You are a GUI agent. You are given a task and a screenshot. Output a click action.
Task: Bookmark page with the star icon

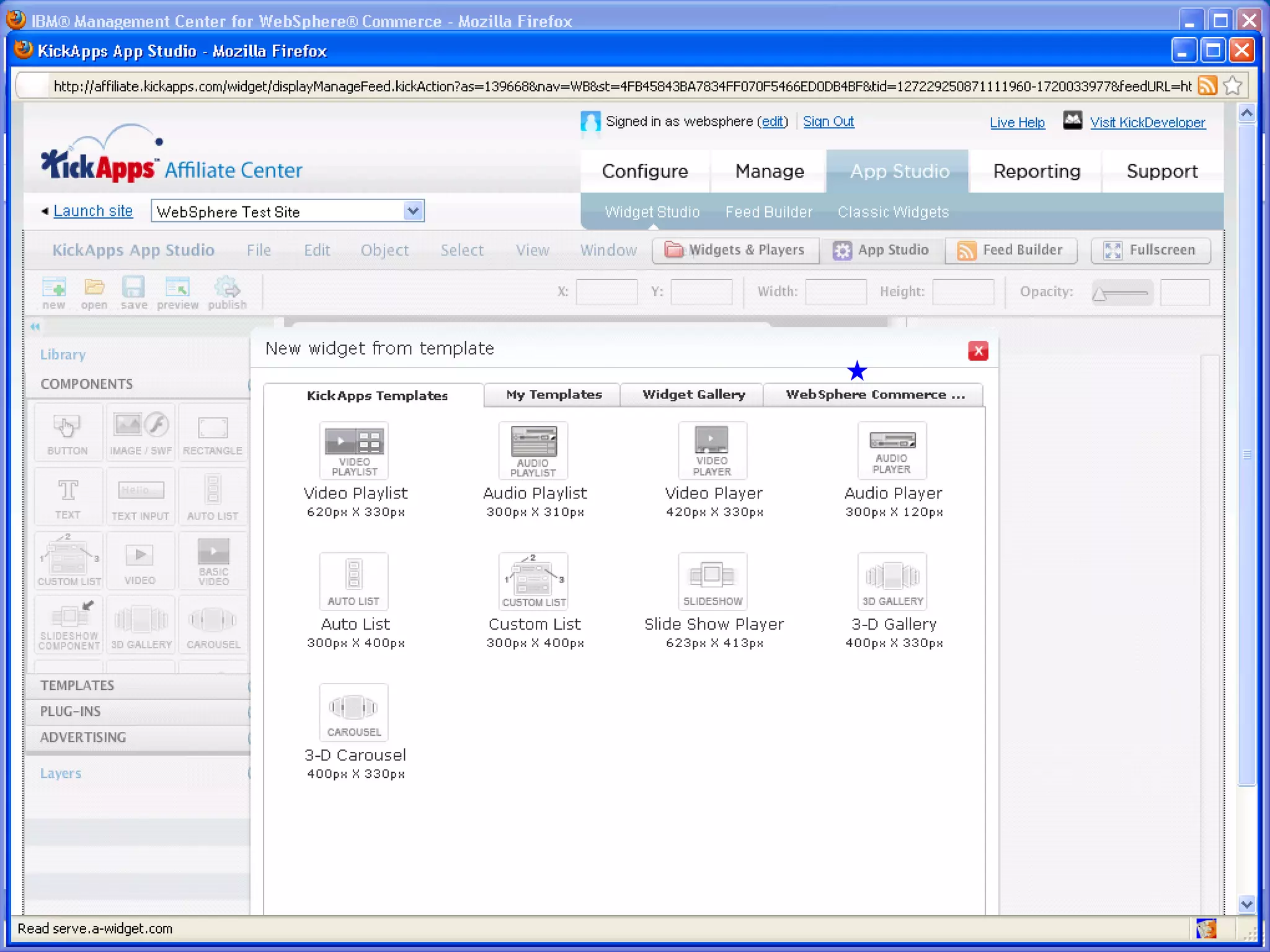coord(1233,86)
